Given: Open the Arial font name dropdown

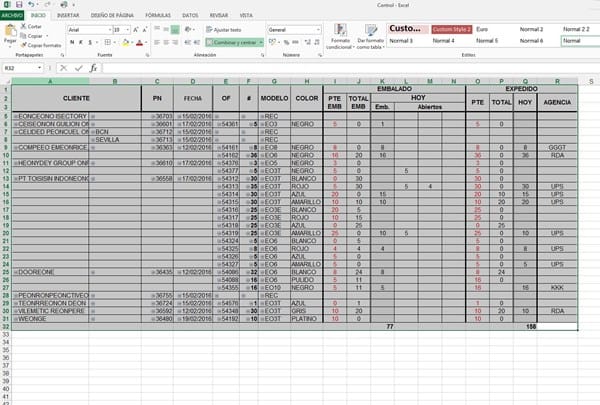Looking at the screenshot, I should (109, 30).
